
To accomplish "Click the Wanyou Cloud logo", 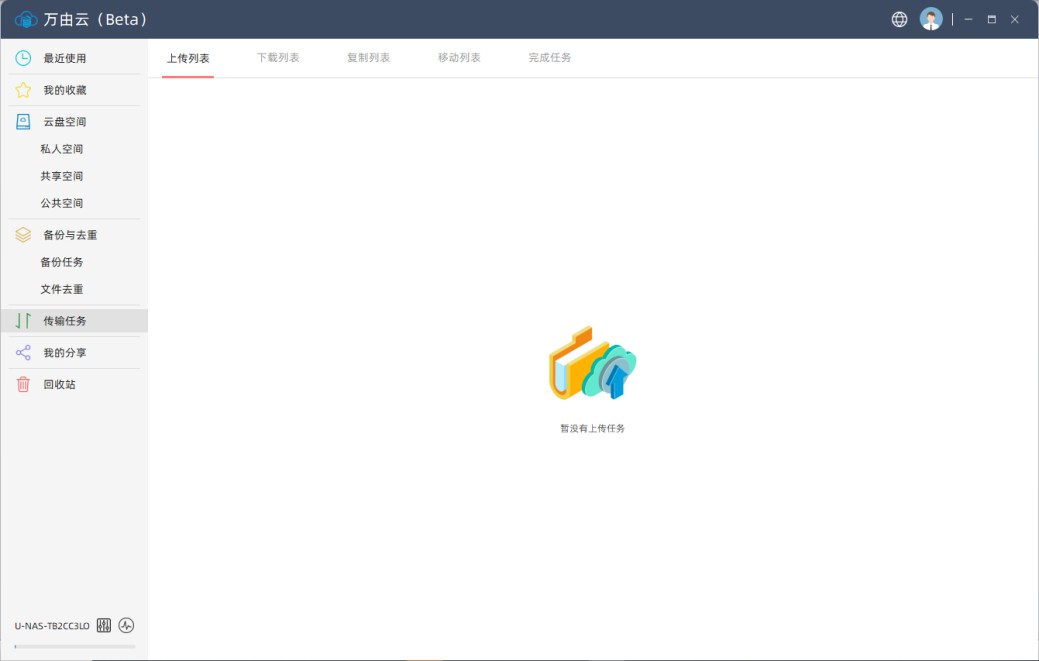I will (25, 19).
